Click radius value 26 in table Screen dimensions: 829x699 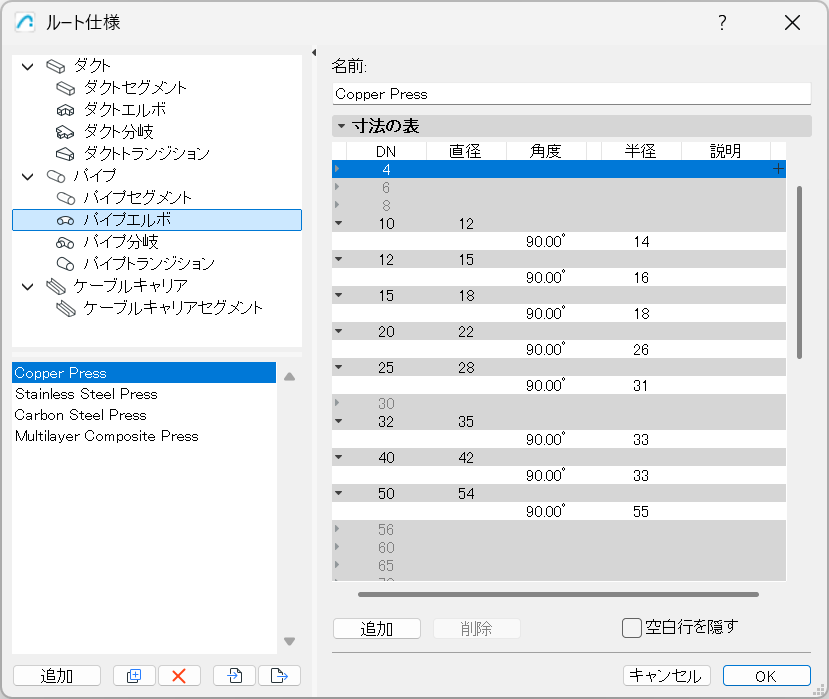[641, 350]
